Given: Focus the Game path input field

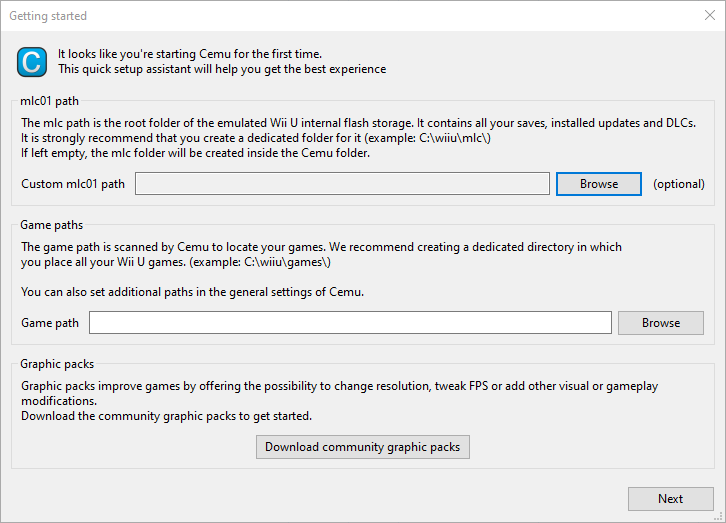Looking at the screenshot, I should (350, 323).
